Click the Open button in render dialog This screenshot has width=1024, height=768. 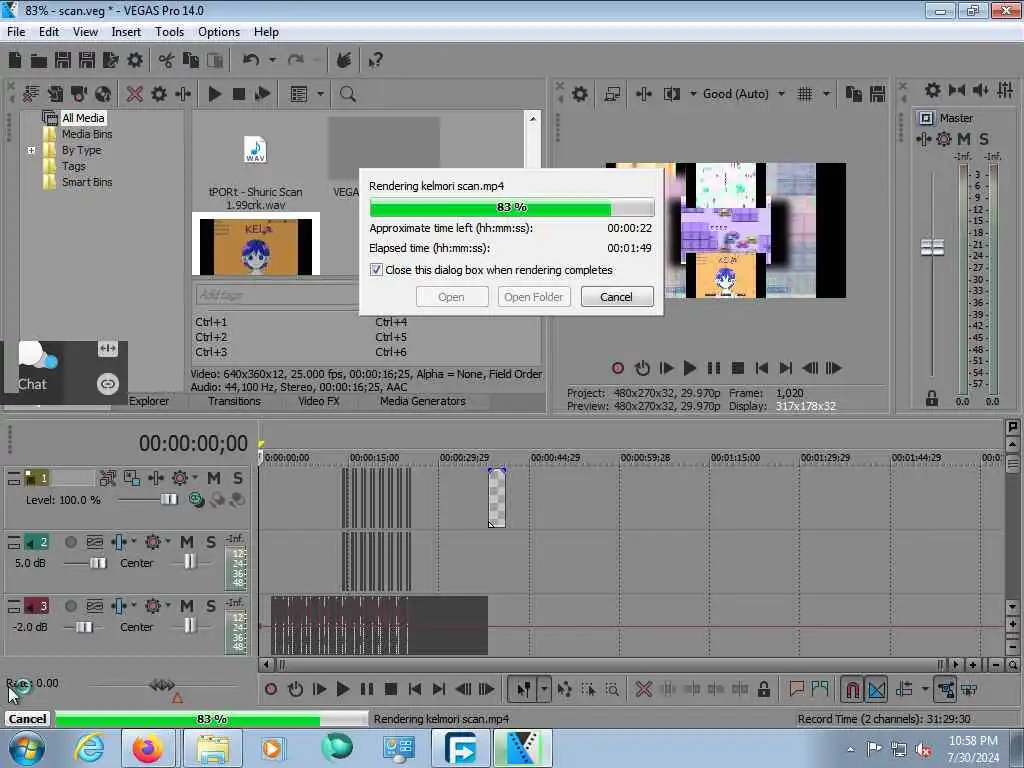pos(451,297)
